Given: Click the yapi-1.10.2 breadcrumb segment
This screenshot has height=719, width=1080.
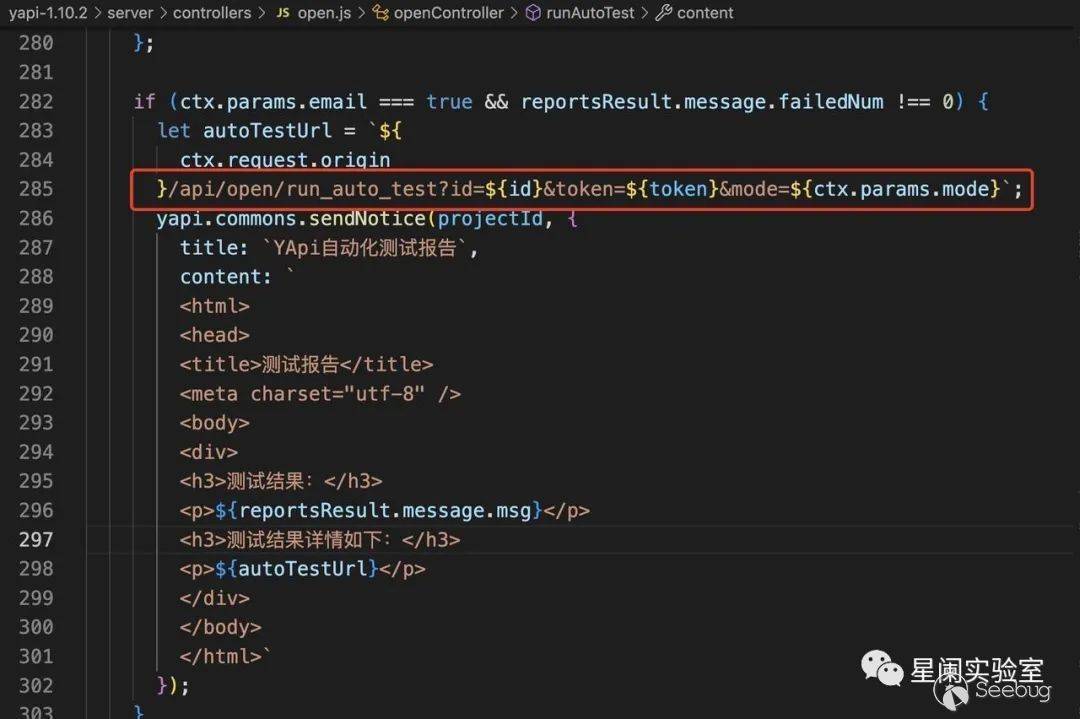Looking at the screenshot, I should tap(48, 12).
